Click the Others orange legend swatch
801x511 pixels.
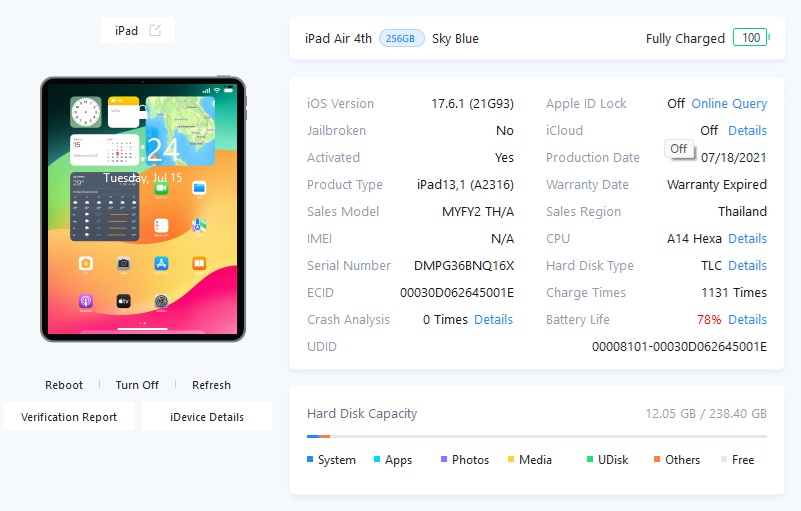[x=657, y=459]
